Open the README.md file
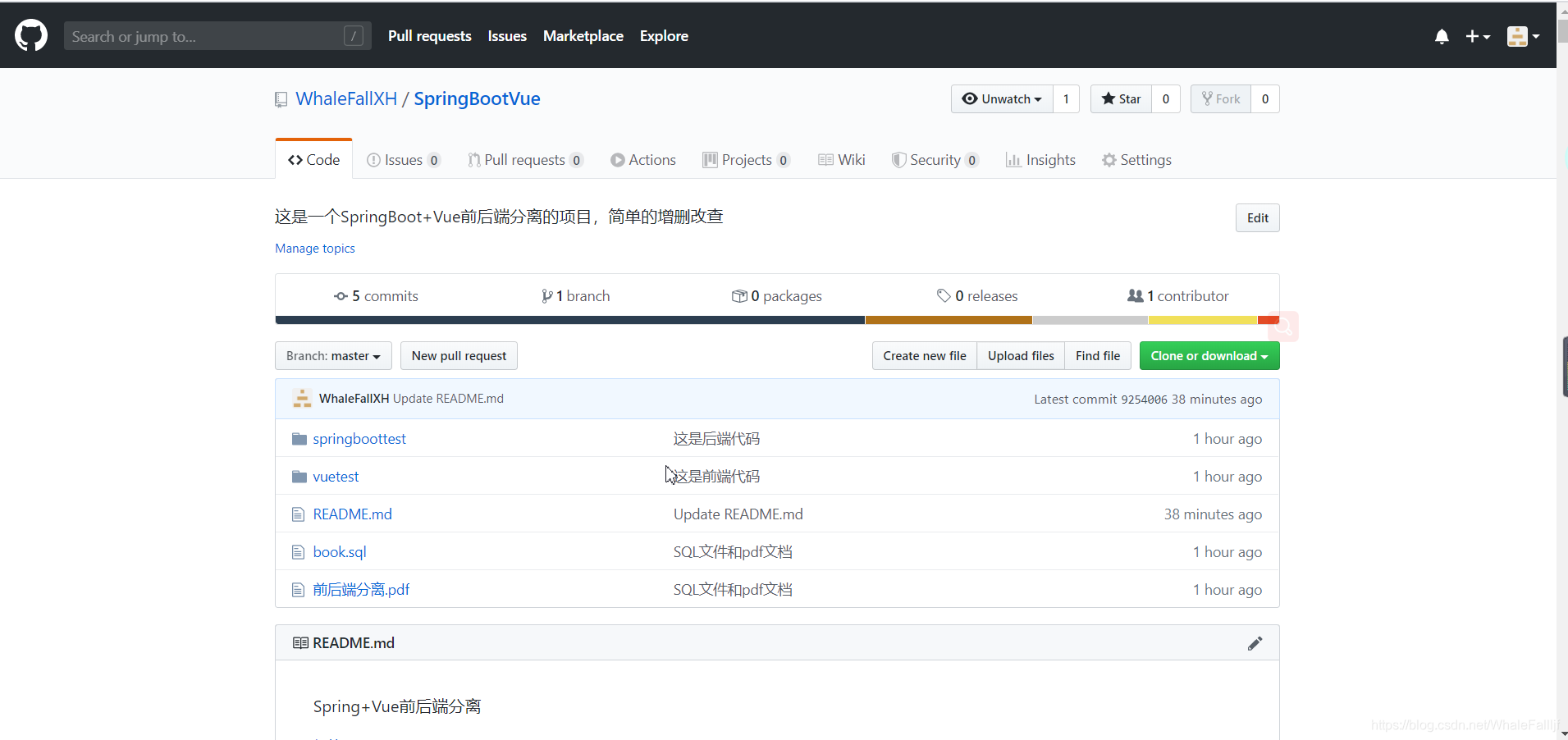Viewport: 1568px width, 740px height. click(x=352, y=514)
